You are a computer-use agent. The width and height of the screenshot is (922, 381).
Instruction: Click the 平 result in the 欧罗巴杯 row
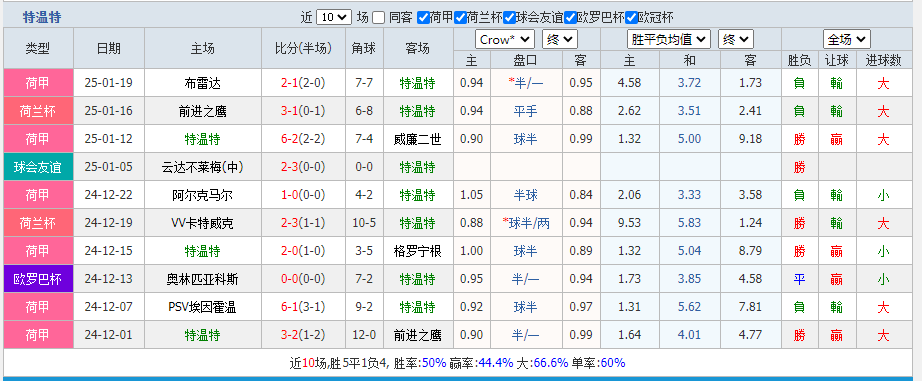click(x=799, y=279)
